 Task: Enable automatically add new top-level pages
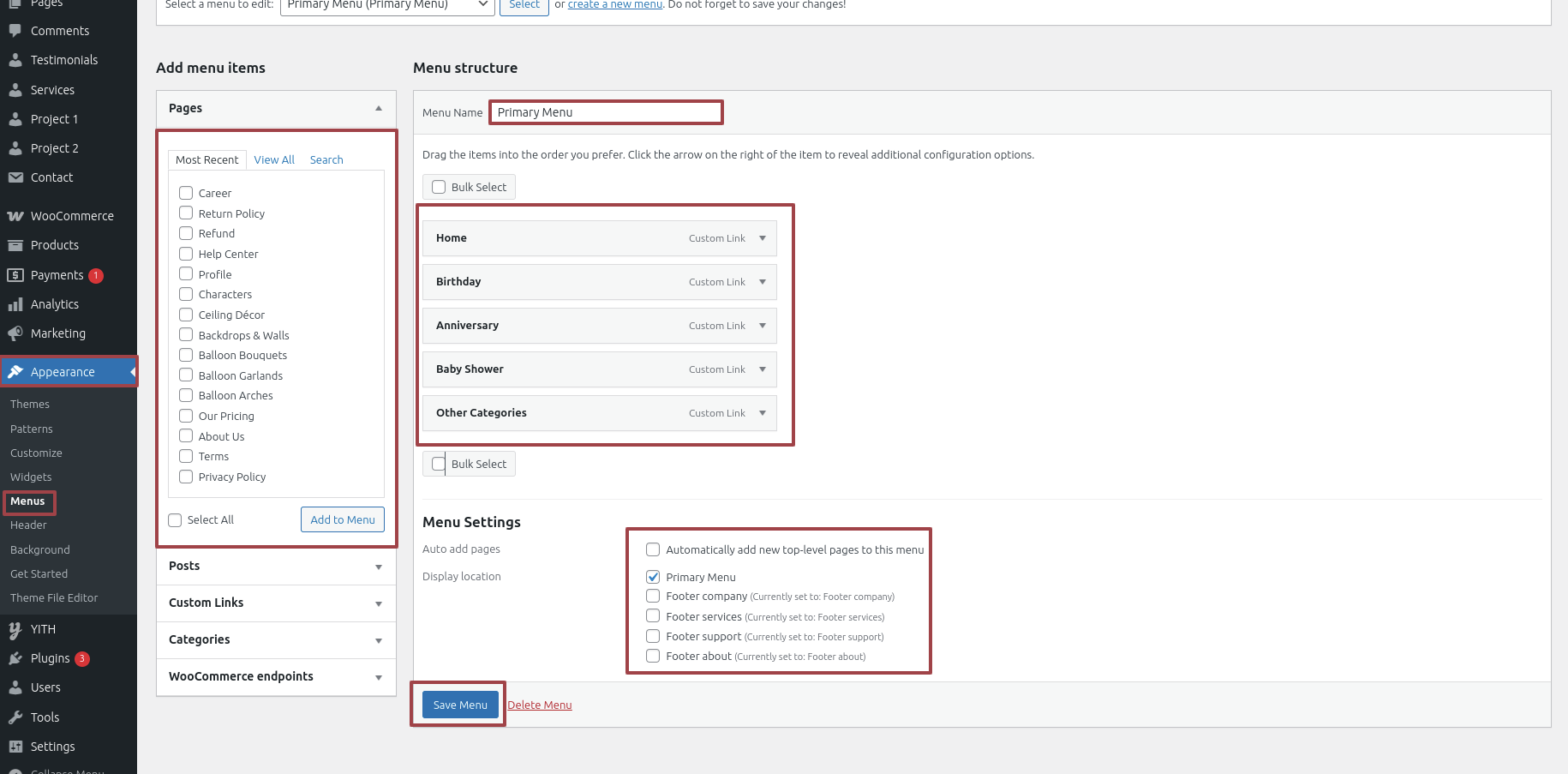[x=653, y=549]
